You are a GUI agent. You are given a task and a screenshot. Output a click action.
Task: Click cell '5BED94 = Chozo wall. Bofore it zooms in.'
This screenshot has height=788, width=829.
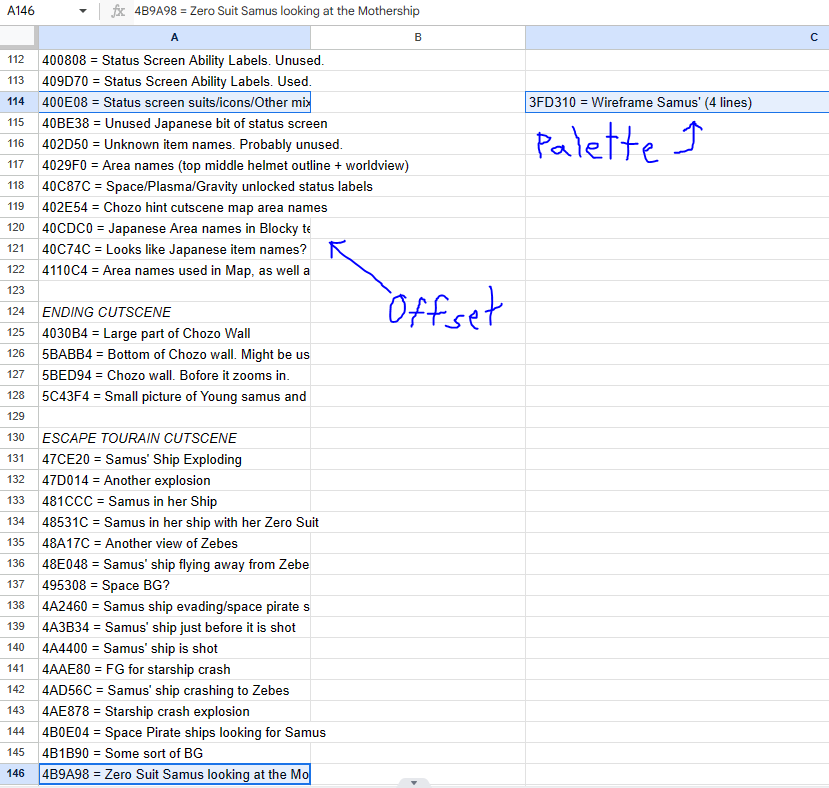point(174,375)
